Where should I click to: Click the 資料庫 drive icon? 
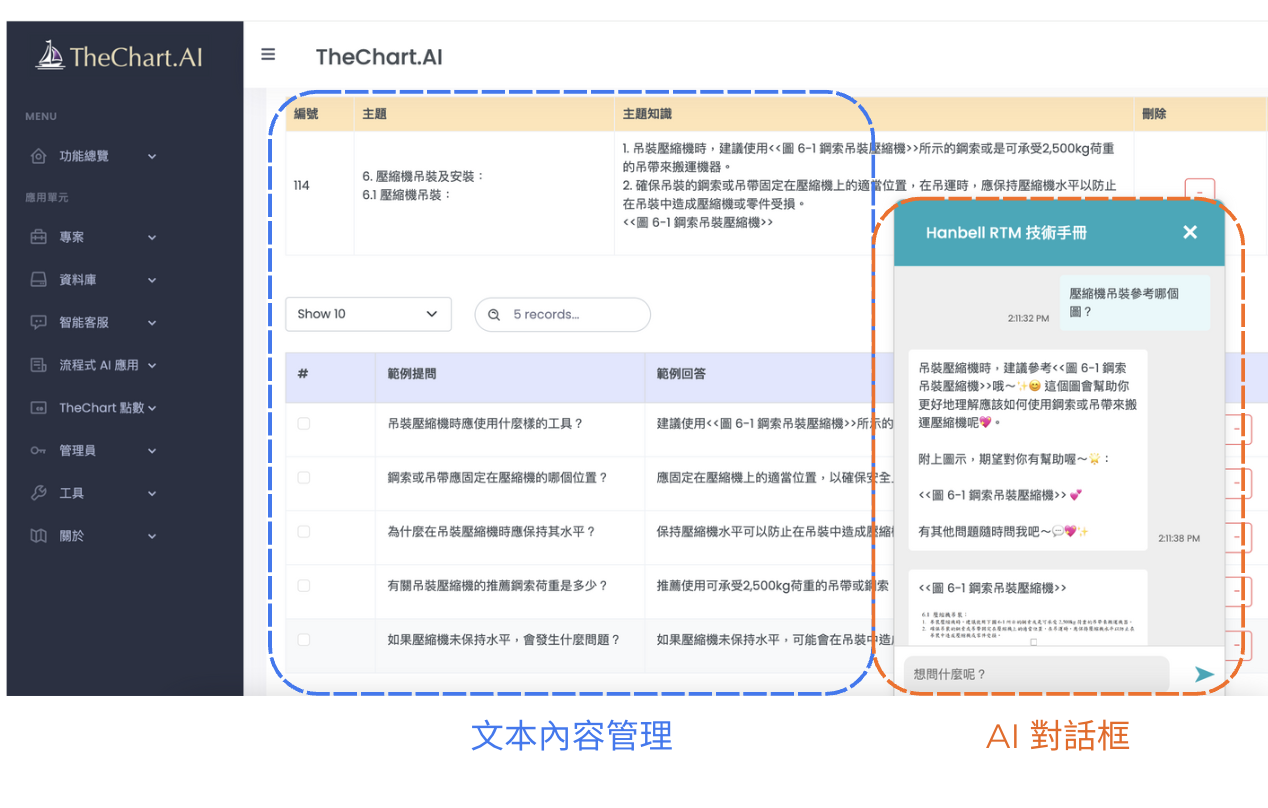(39, 280)
